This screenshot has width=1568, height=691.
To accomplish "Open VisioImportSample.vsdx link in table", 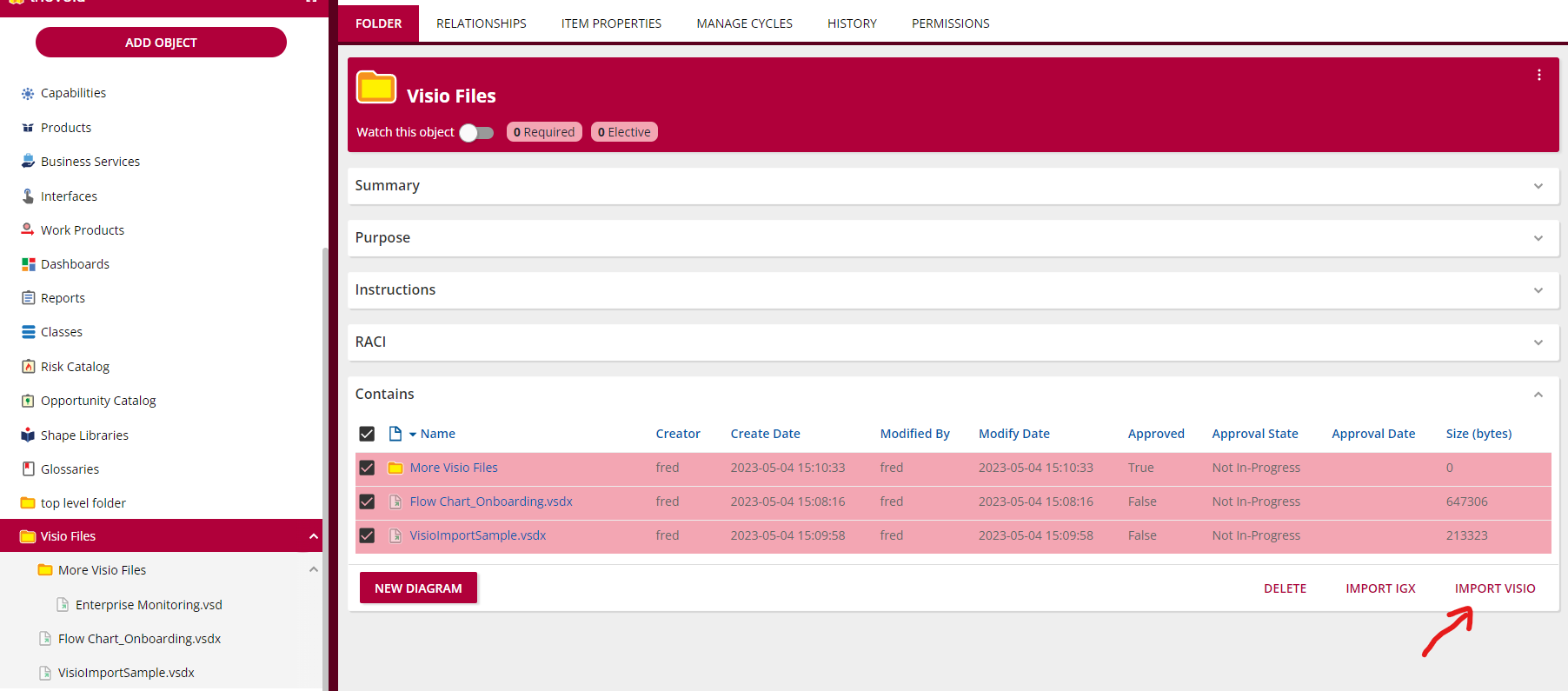I will pos(477,535).
